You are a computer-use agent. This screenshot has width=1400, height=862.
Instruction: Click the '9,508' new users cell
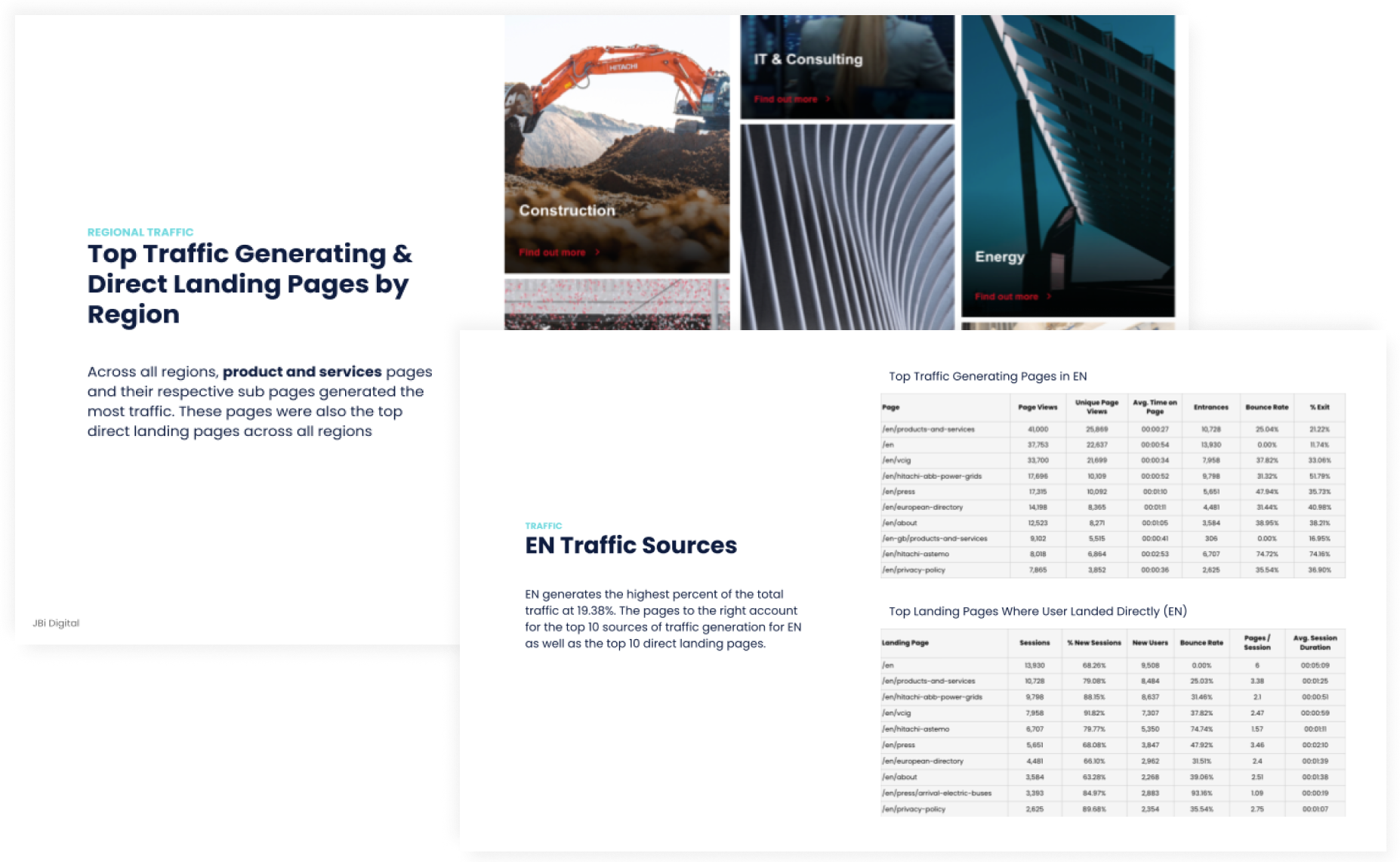tap(1150, 666)
